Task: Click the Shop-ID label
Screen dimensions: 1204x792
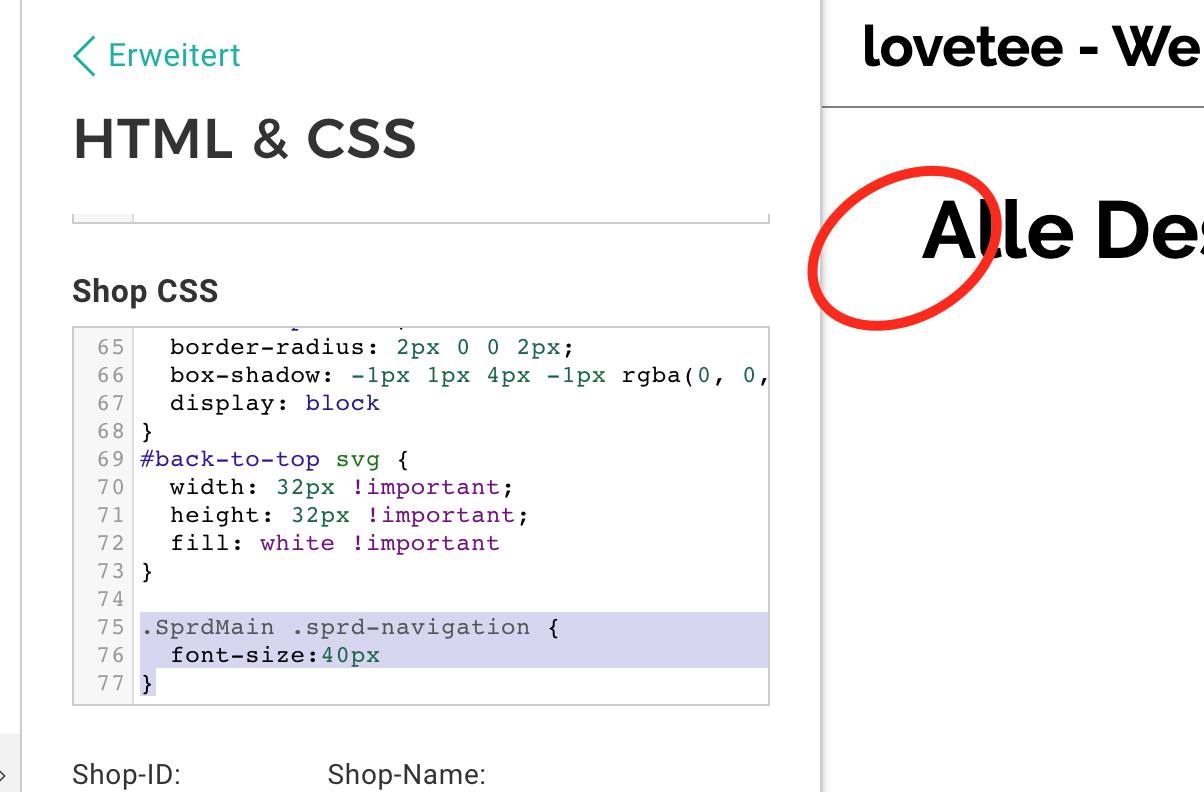Action: [126, 775]
